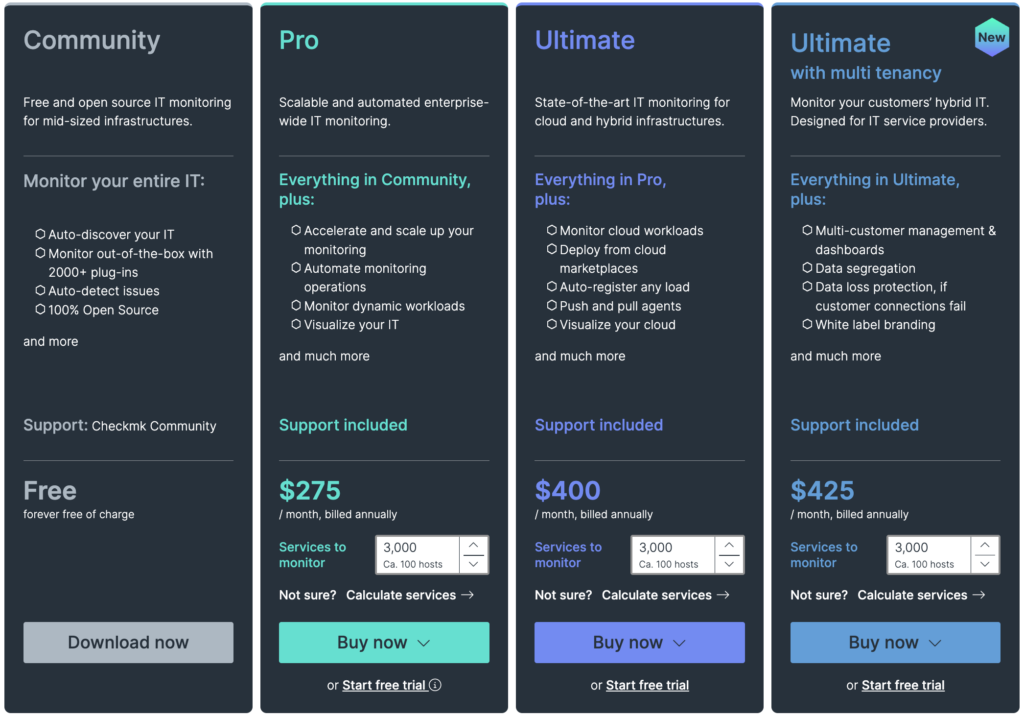Click Download now for Community edition

point(128,643)
